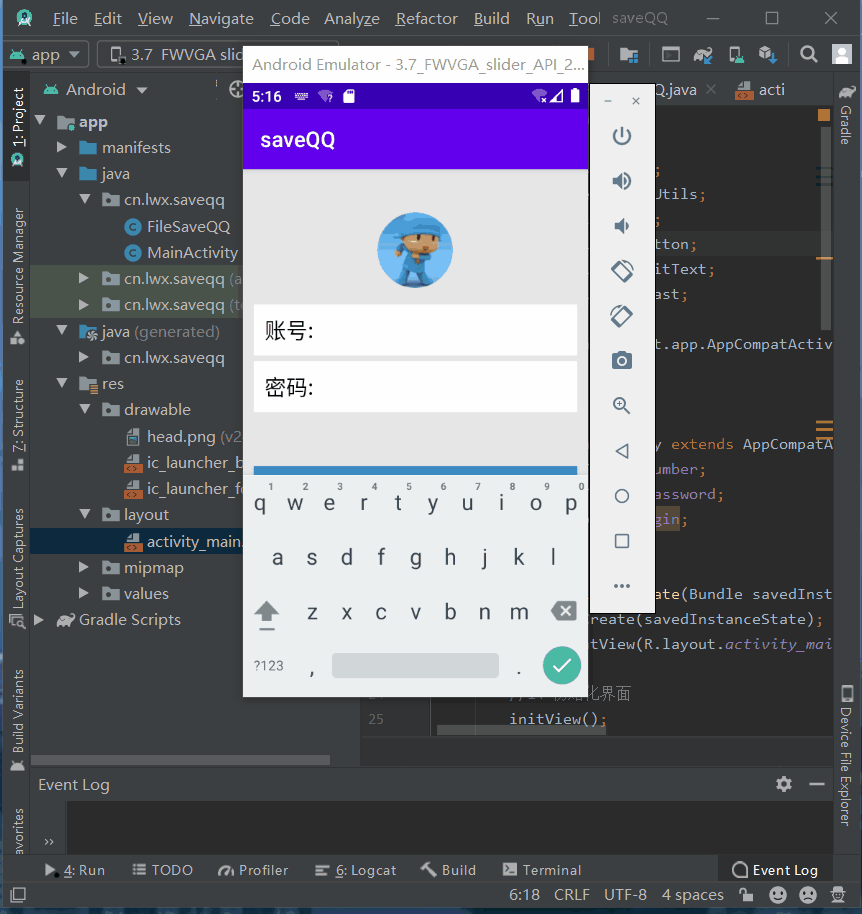Tap the keyboard shift arrow key
The height and width of the screenshot is (914, 862).
[x=266, y=613]
